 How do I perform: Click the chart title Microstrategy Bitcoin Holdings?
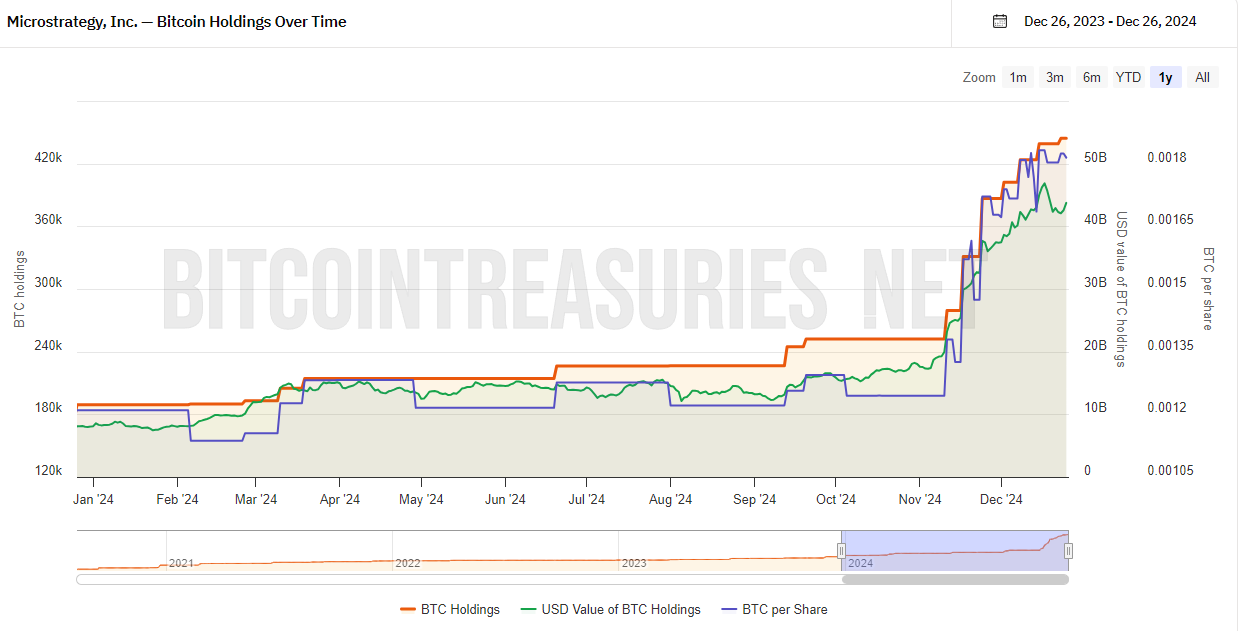pyautogui.click(x=176, y=21)
